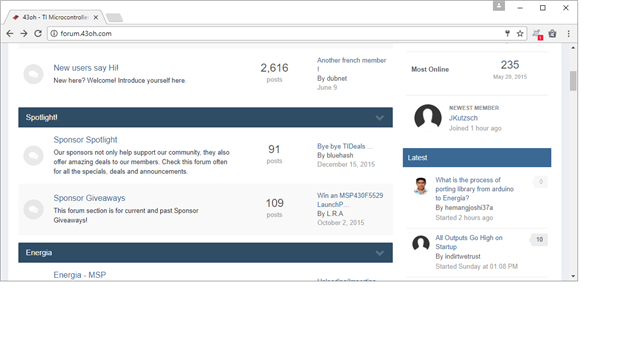Collapse the Spotlight! category with its chevron
Viewport: 619px width, 362px height.
(x=379, y=118)
